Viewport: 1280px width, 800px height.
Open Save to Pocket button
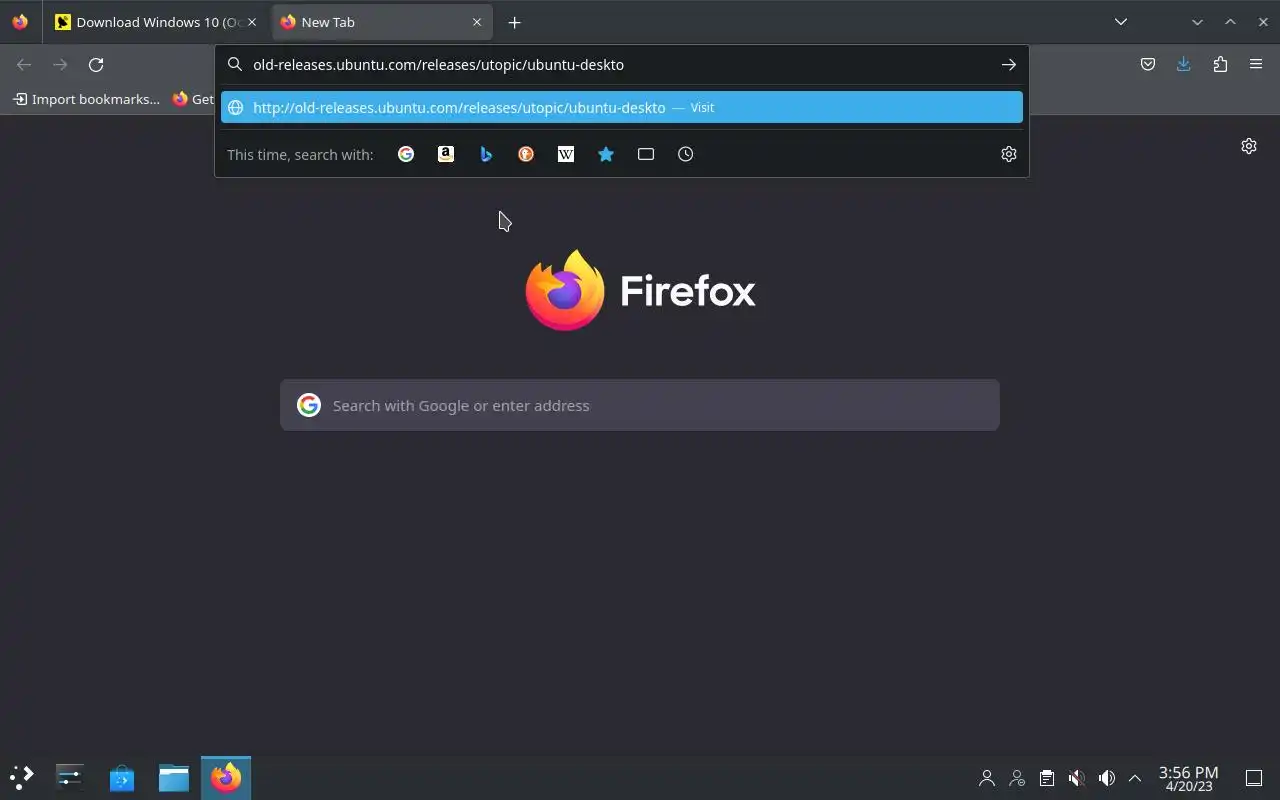[1148, 64]
